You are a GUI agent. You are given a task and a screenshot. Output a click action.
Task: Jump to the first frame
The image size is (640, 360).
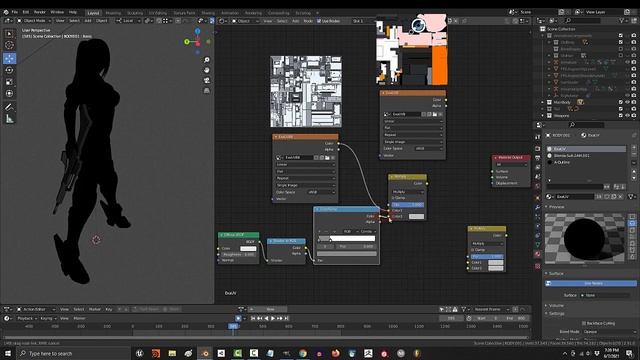253,318
